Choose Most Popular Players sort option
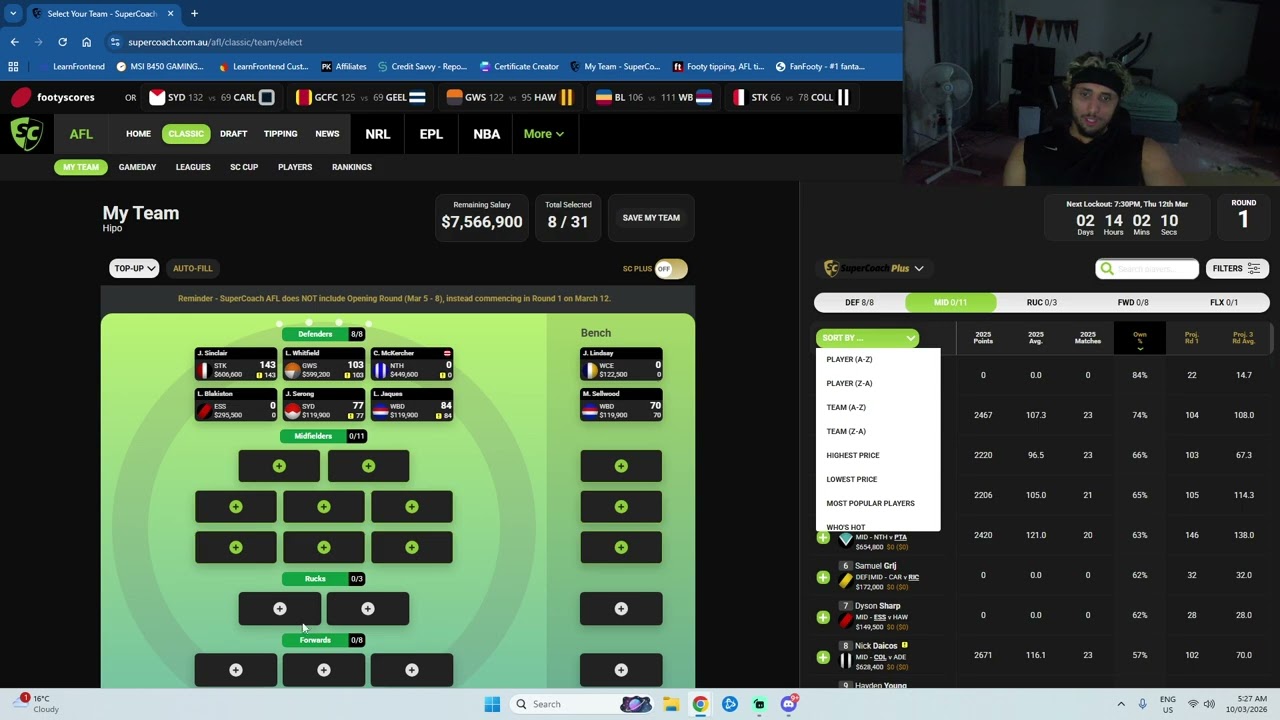 (870, 503)
